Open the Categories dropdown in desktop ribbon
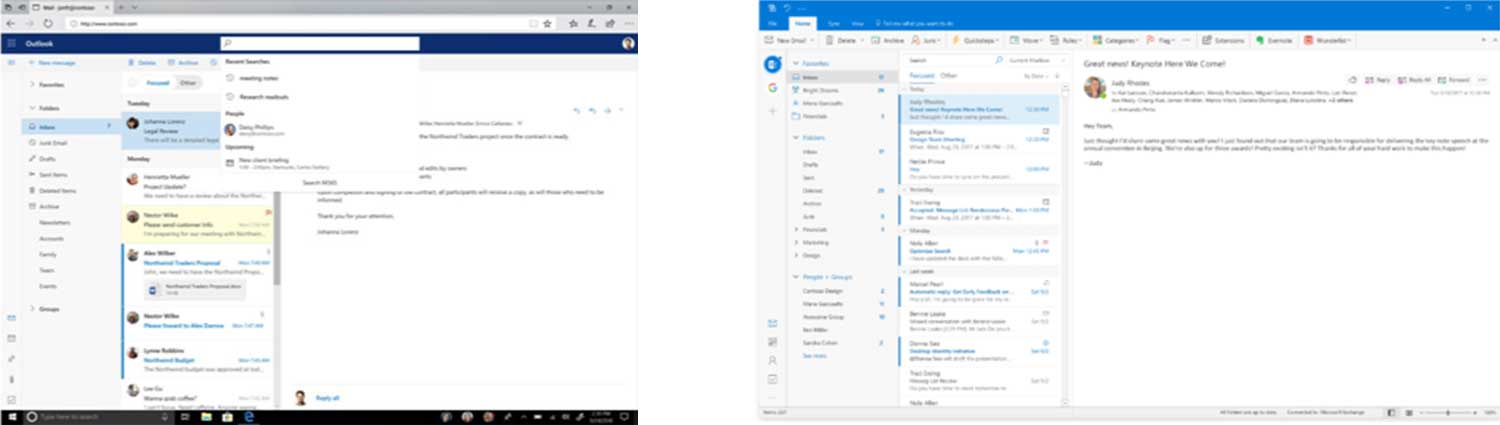Screen dimensions: 1500x425 pyautogui.click(x=1136, y=40)
